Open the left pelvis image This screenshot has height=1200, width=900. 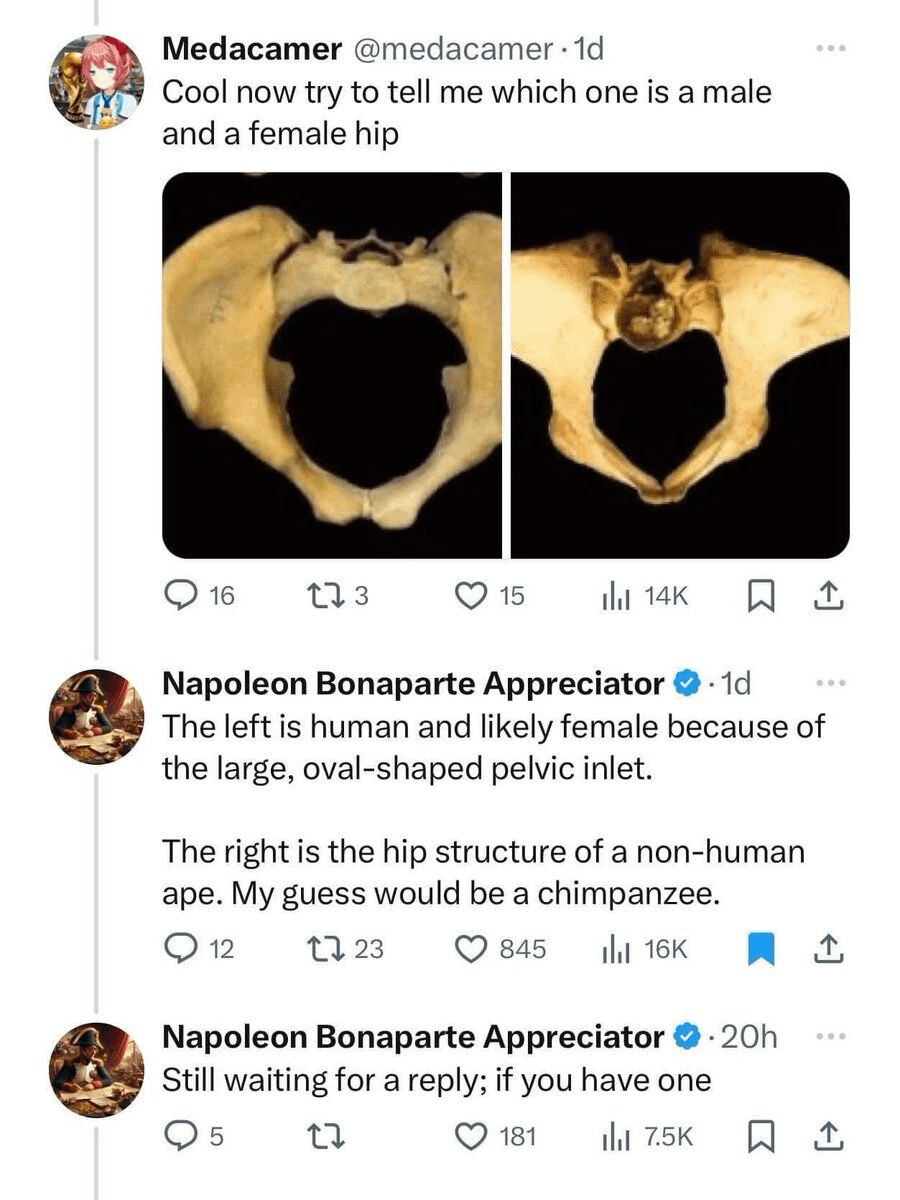332,365
